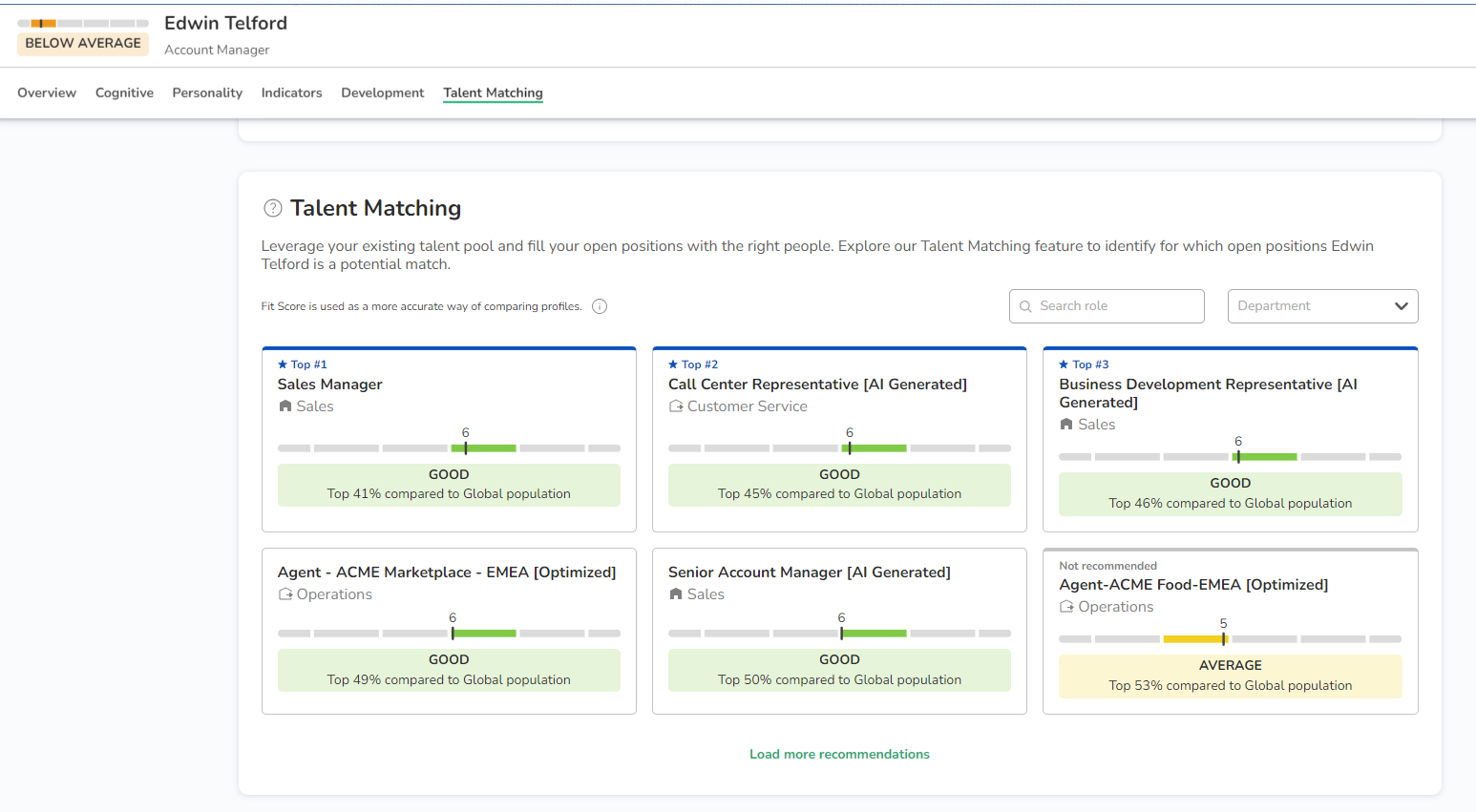The image size is (1476, 812).
Task: Click the Fit Score info icon
Action: (600, 306)
